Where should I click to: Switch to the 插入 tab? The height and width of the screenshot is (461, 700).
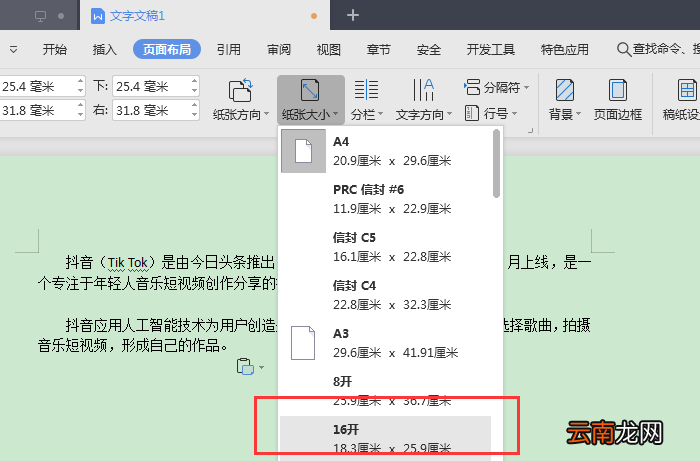104,49
